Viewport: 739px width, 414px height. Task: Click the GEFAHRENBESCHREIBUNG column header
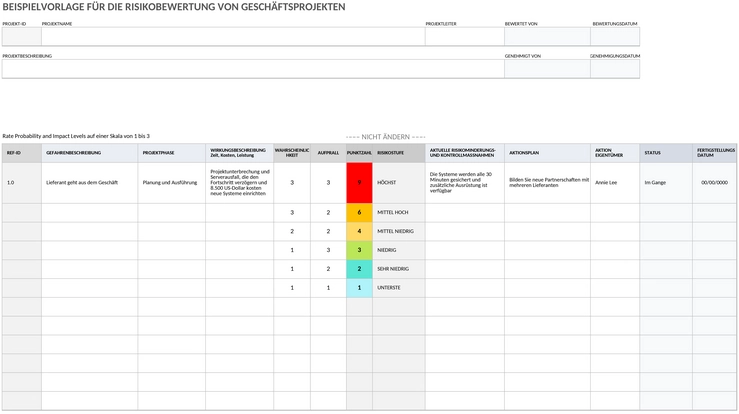[90, 153]
